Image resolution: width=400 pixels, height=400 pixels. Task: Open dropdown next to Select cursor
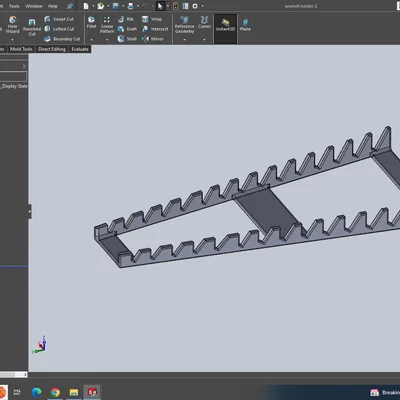click(168, 6)
